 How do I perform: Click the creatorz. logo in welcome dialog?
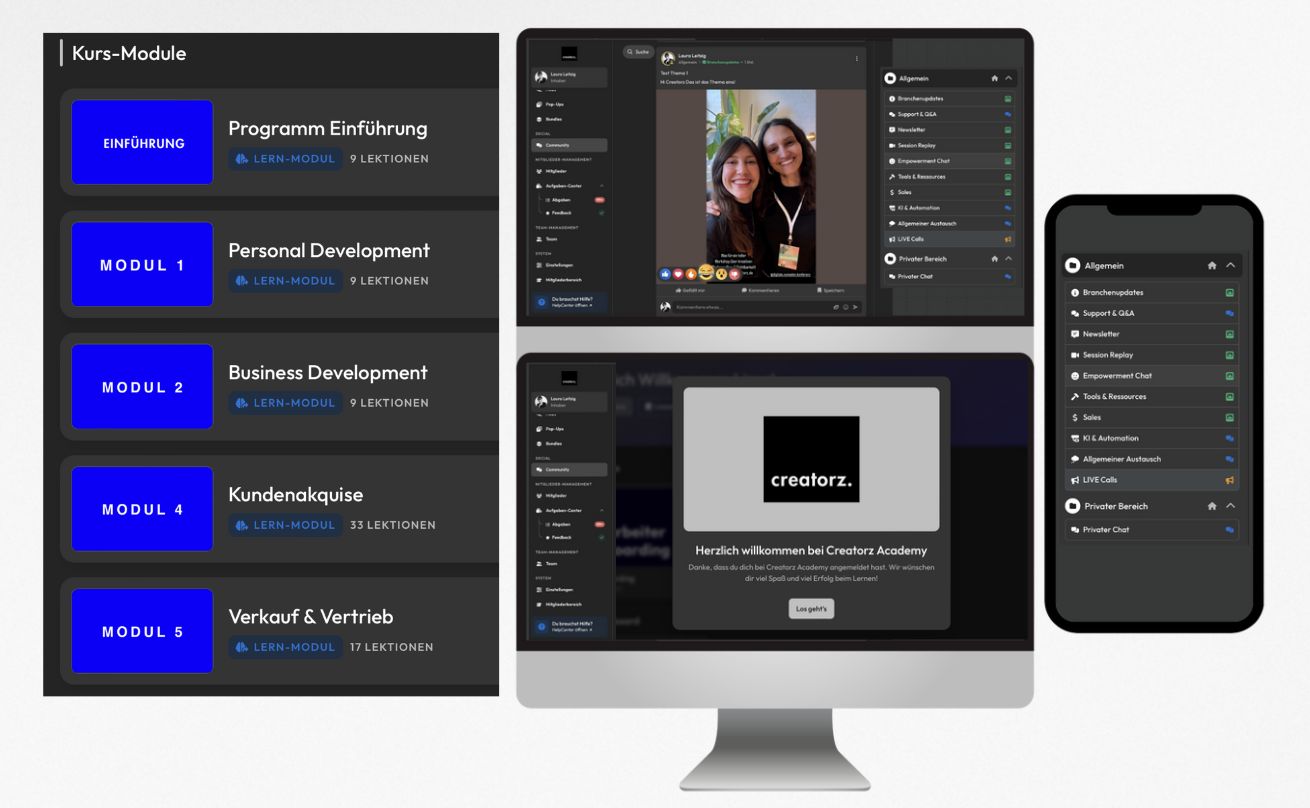[811, 459]
